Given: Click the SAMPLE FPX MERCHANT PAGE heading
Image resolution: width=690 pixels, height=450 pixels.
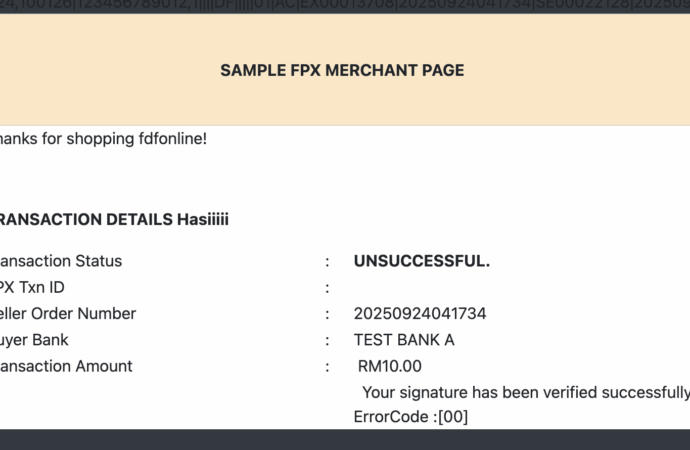Looking at the screenshot, I should [342, 70].
